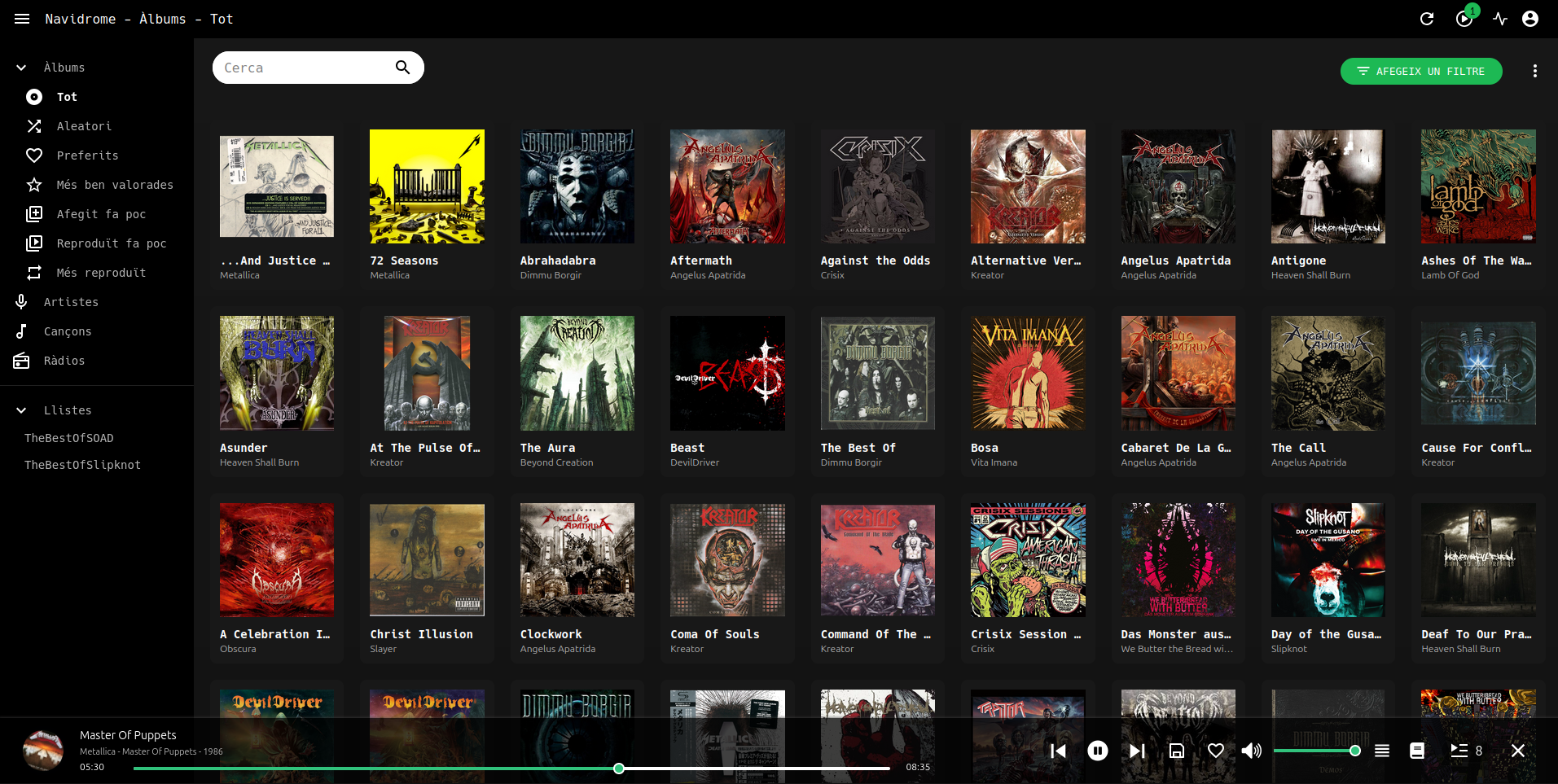Image resolution: width=1558 pixels, height=784 pixels.
Task: Toggle the lyrics icon in player
Action: coord(1417,751)
